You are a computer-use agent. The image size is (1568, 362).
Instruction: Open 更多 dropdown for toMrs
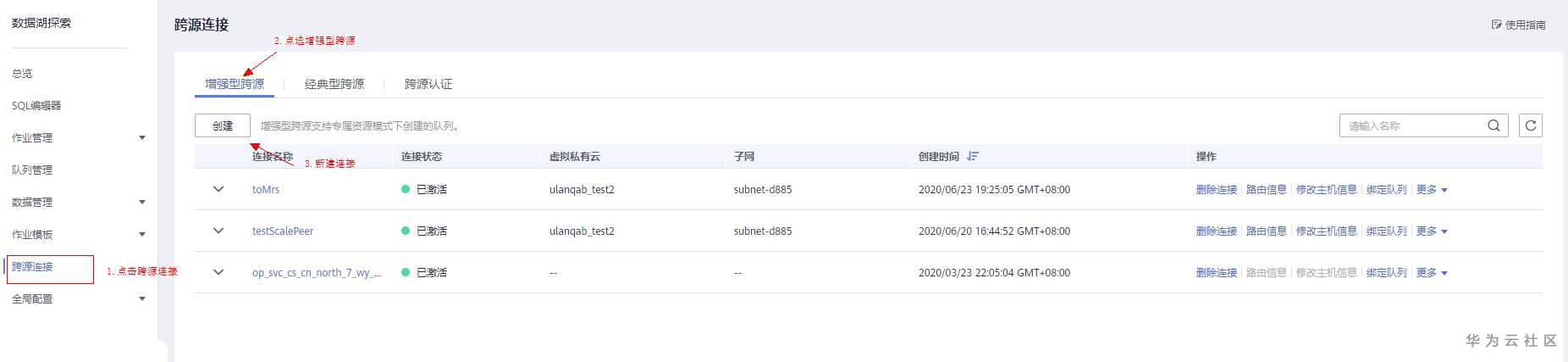[1432, 190]
